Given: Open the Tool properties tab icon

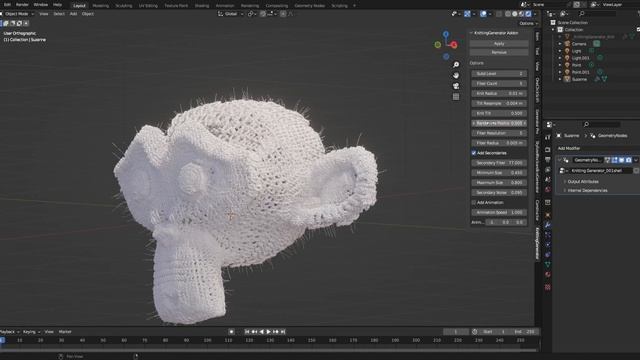Looking at the screenshot, I should coord(548,138).
